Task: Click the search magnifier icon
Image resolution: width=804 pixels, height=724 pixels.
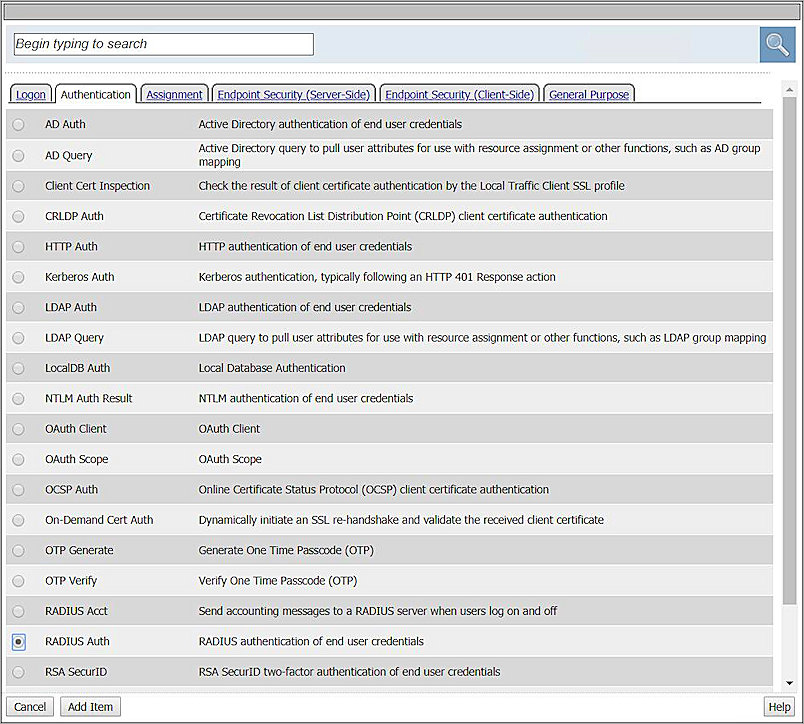Action: pyautogui.click(x=777, y=44)
